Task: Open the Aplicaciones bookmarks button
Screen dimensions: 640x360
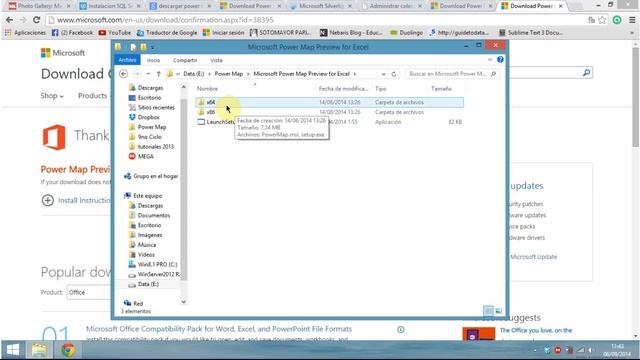Action: click(25, 32)
